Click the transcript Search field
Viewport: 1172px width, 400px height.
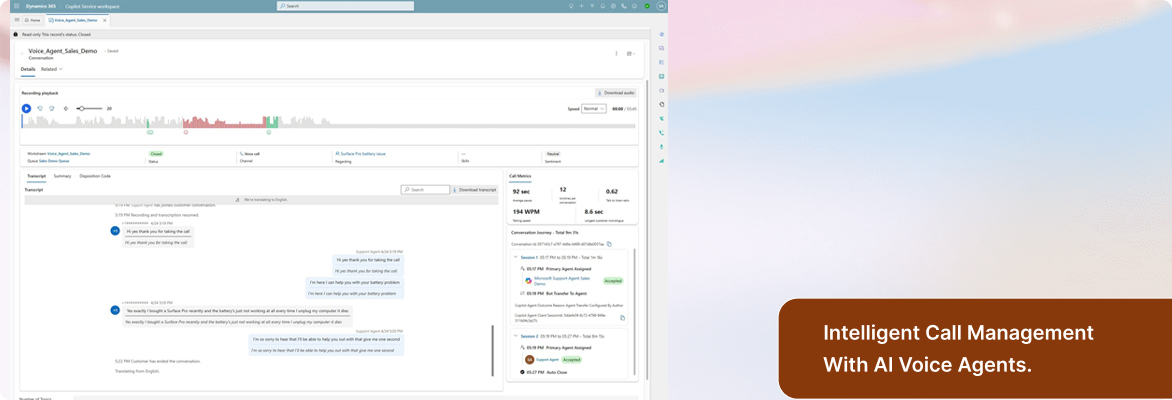pyautogui.click(x=425, y=190)
